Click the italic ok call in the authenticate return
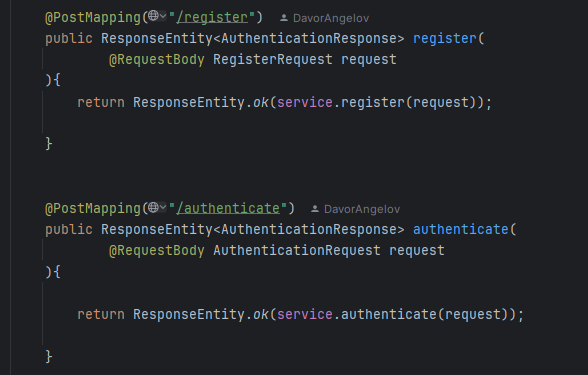Image resolution: width=588 pixels, height=375 pixels. point(261,314)
